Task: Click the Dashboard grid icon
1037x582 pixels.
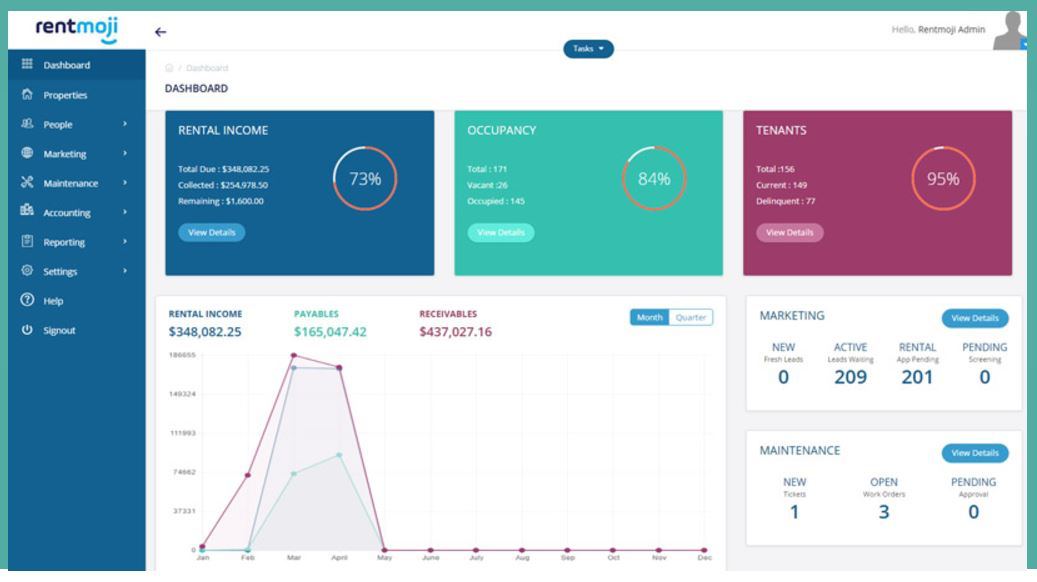Action: point(30,63)
